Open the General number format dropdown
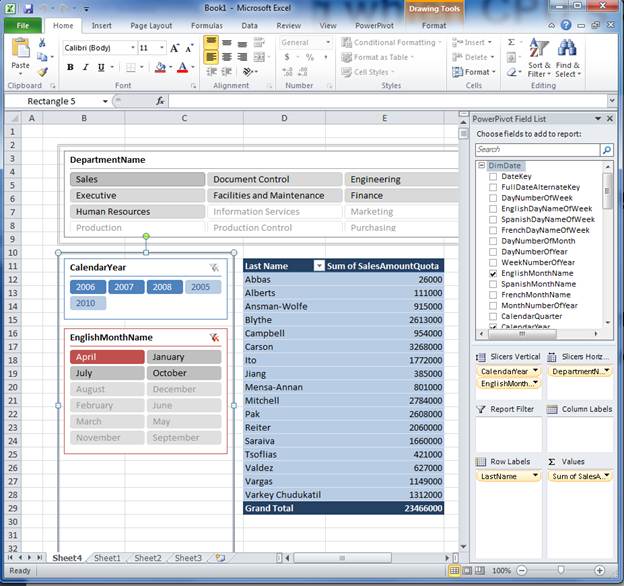 pyautogui.click(x=328, y=42)
